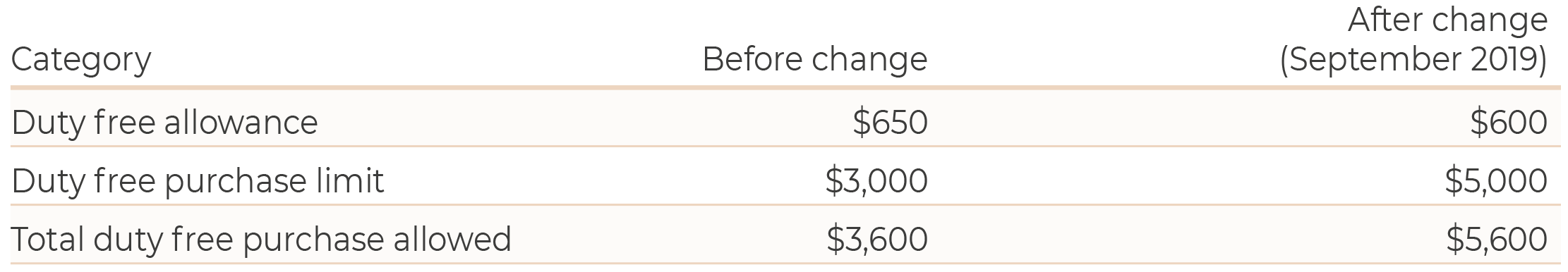This screenshot has width=1568, height=272.
Task: Click the $3,600 total value
Action: click(878, 240)
